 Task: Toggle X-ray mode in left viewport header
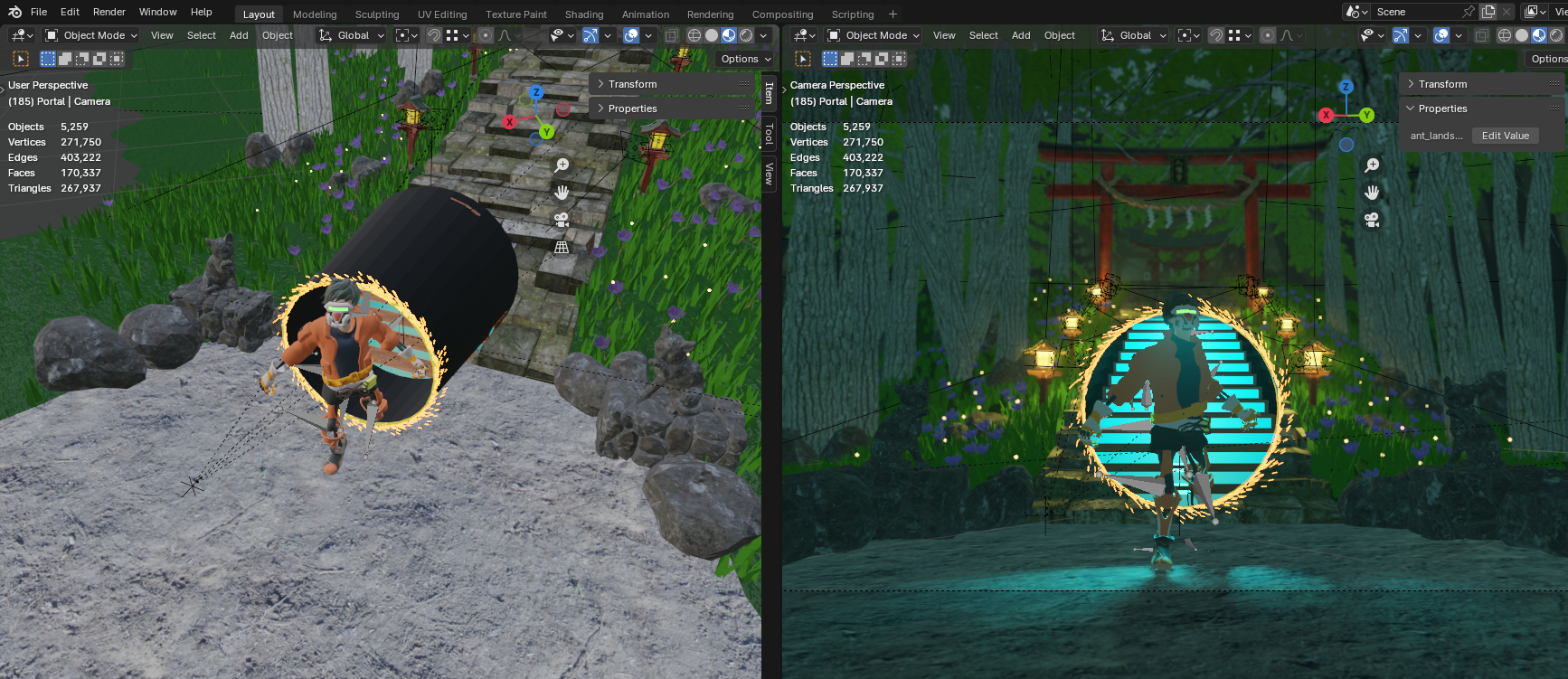pos(671,35)
